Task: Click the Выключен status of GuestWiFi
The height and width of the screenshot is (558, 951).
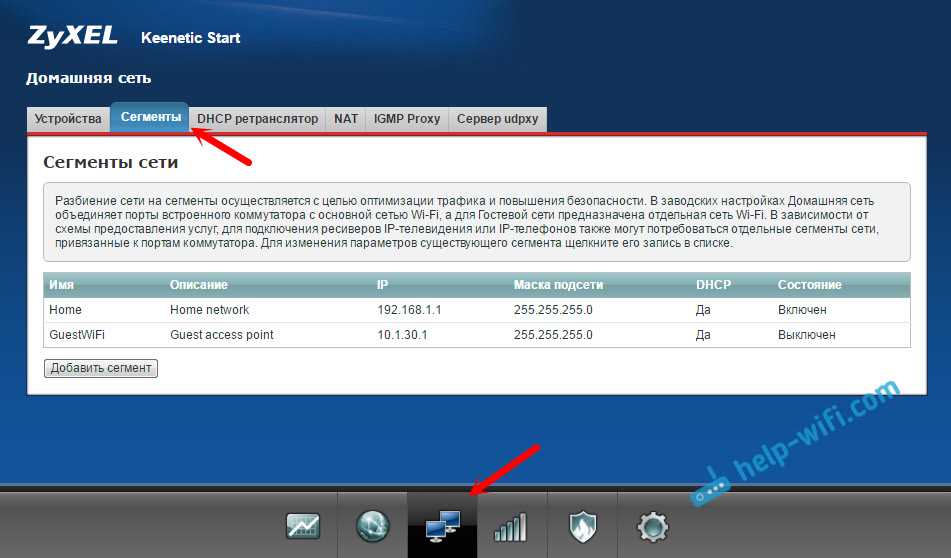Action: (807, 335)
